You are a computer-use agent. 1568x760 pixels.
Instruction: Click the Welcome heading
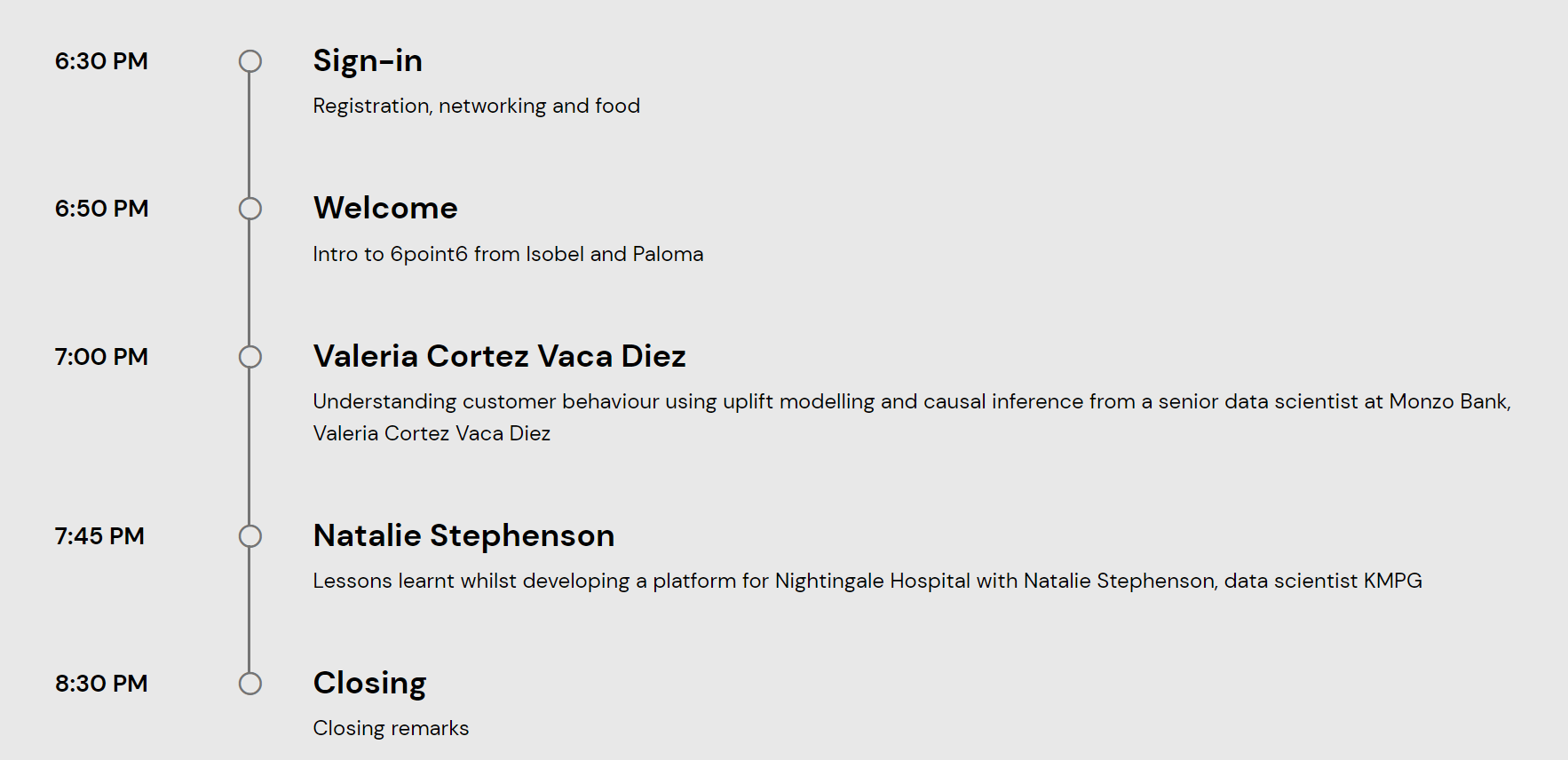point(385,208)
